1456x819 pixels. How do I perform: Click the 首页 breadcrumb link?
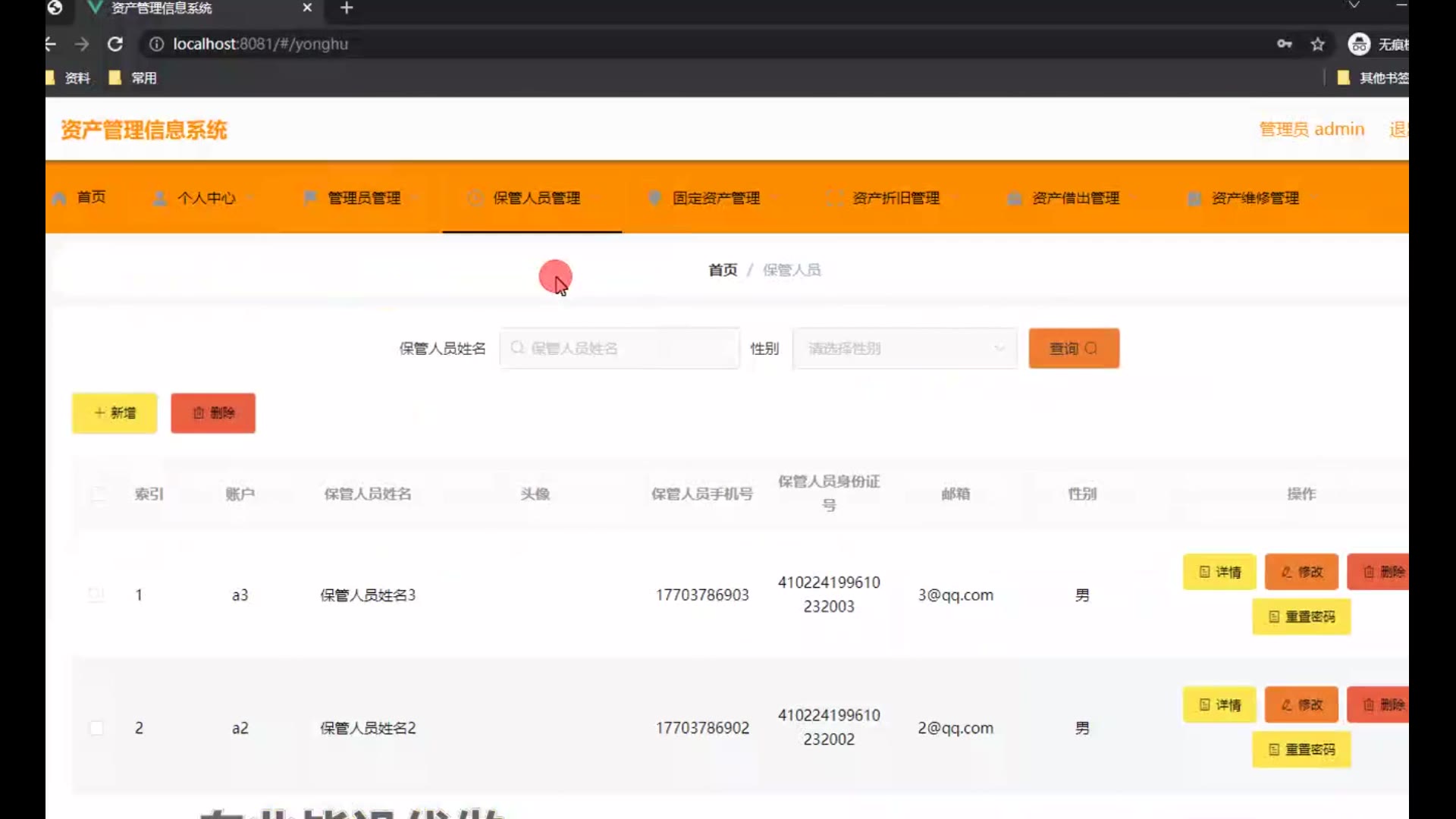(723, 270)
